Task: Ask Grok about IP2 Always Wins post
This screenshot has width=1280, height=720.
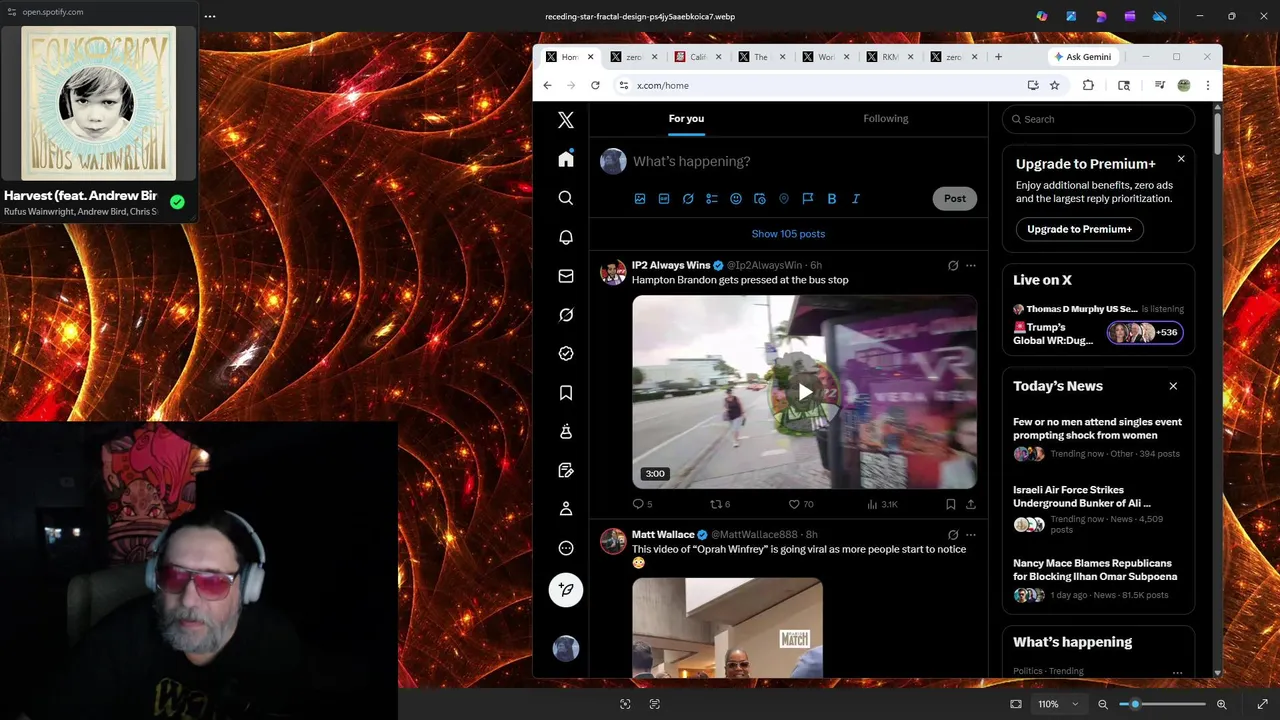Action: tap(953, 266)
